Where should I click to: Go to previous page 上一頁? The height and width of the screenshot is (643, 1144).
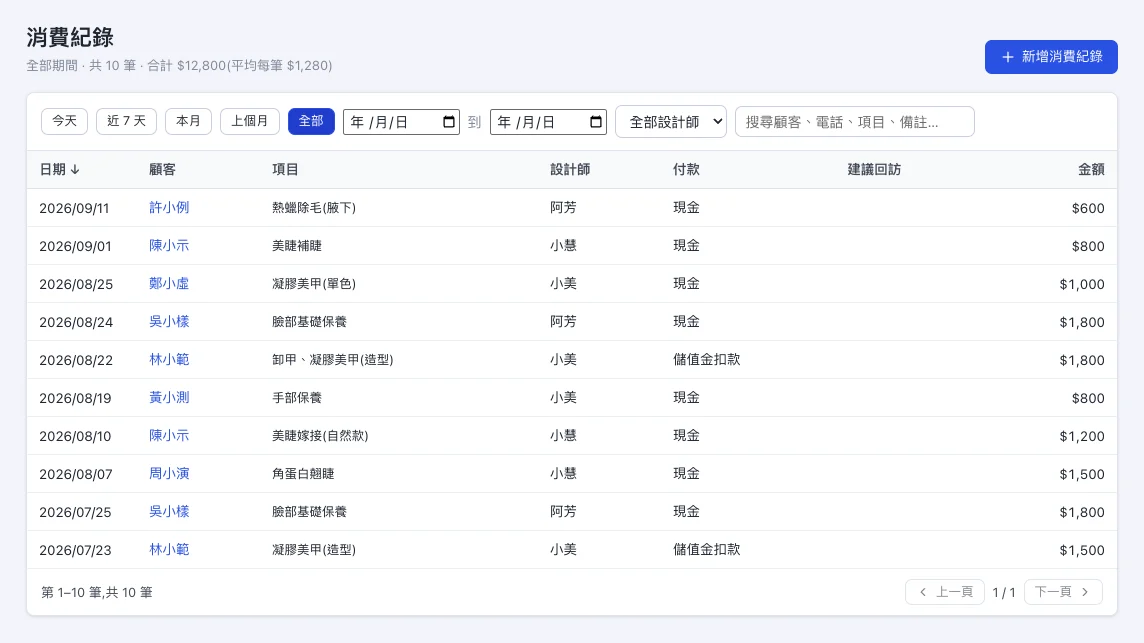point(945,592)
